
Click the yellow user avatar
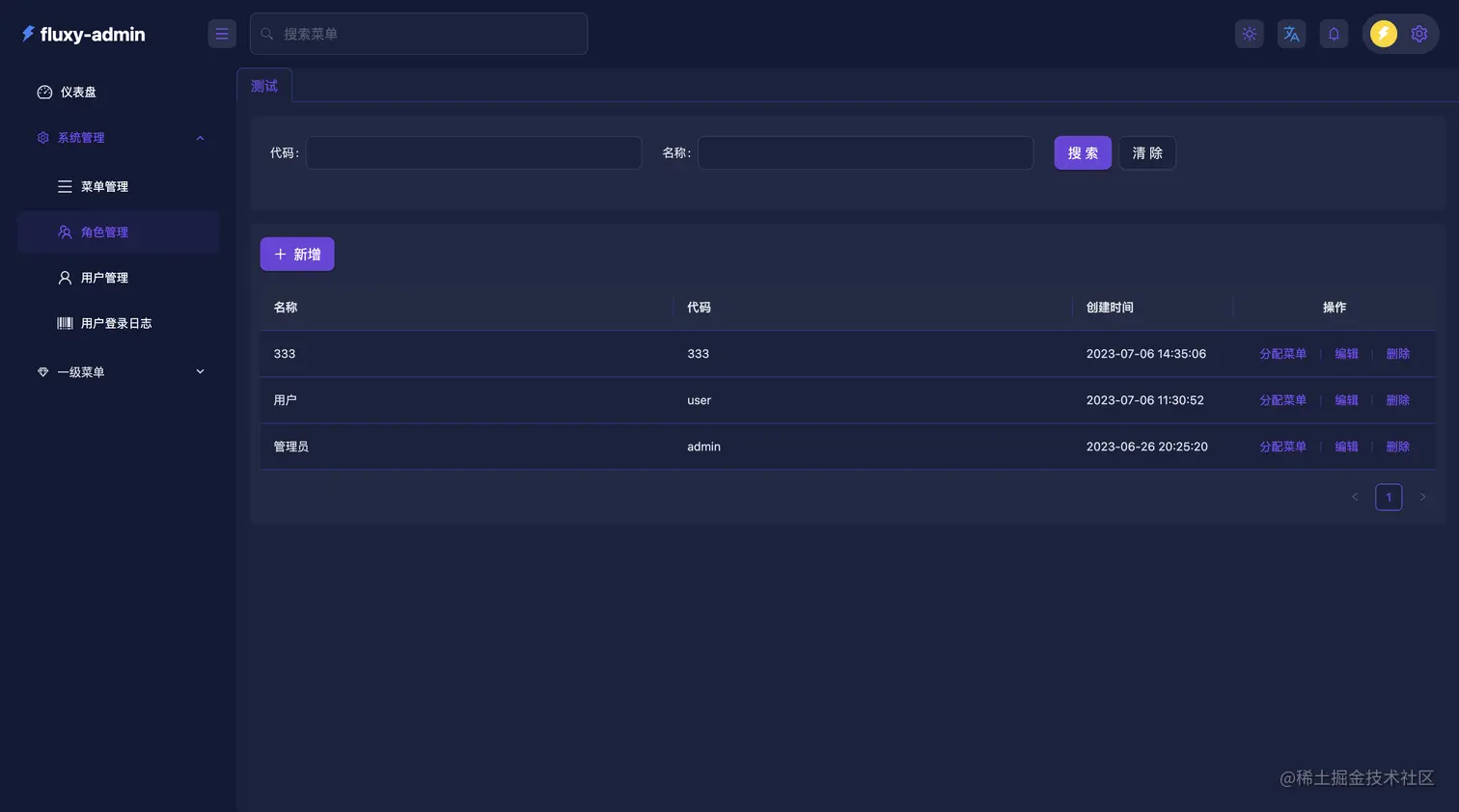coord(1384,34)
